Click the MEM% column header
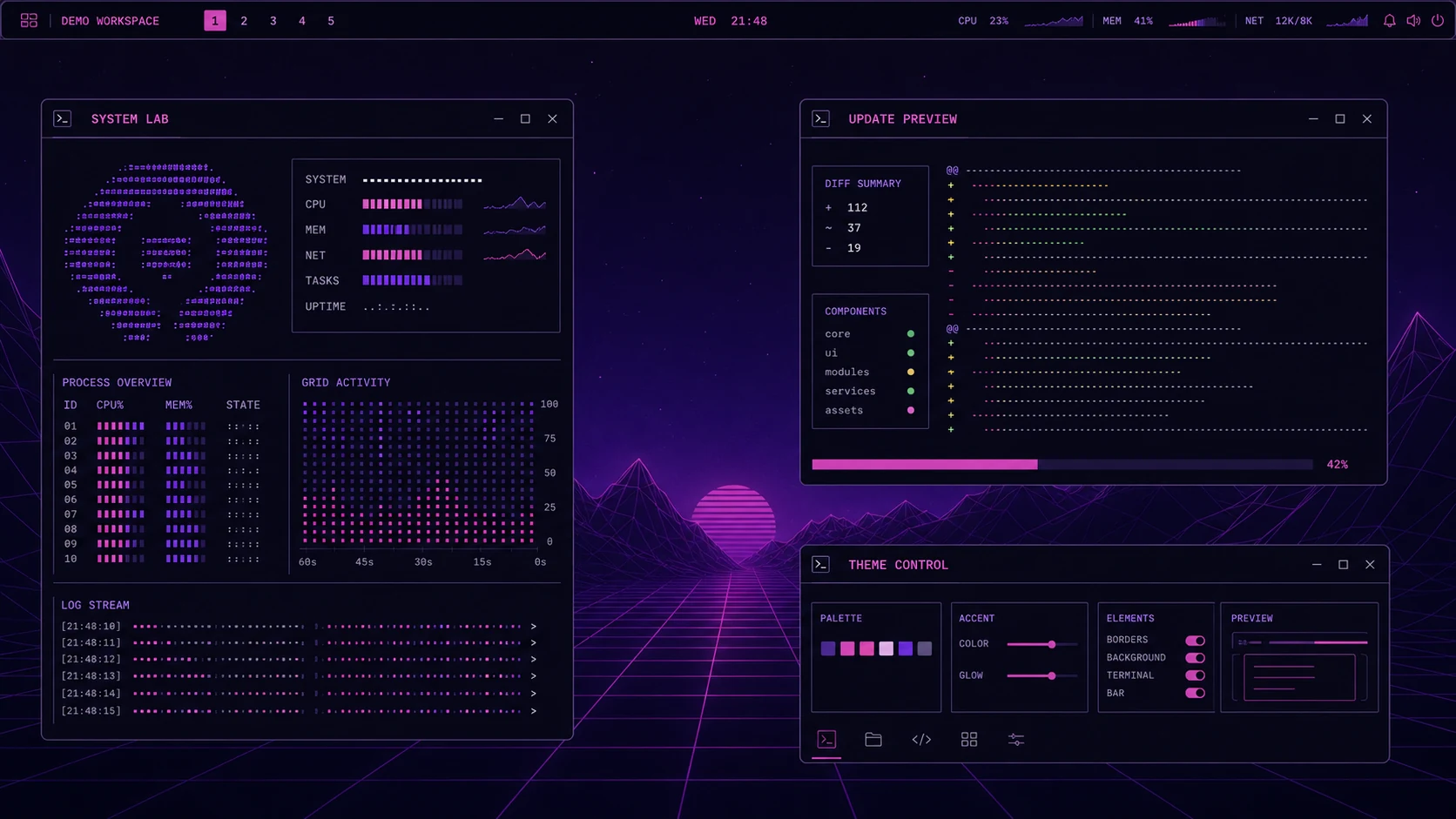This screenshot has height=819, width=1456. 179,405
